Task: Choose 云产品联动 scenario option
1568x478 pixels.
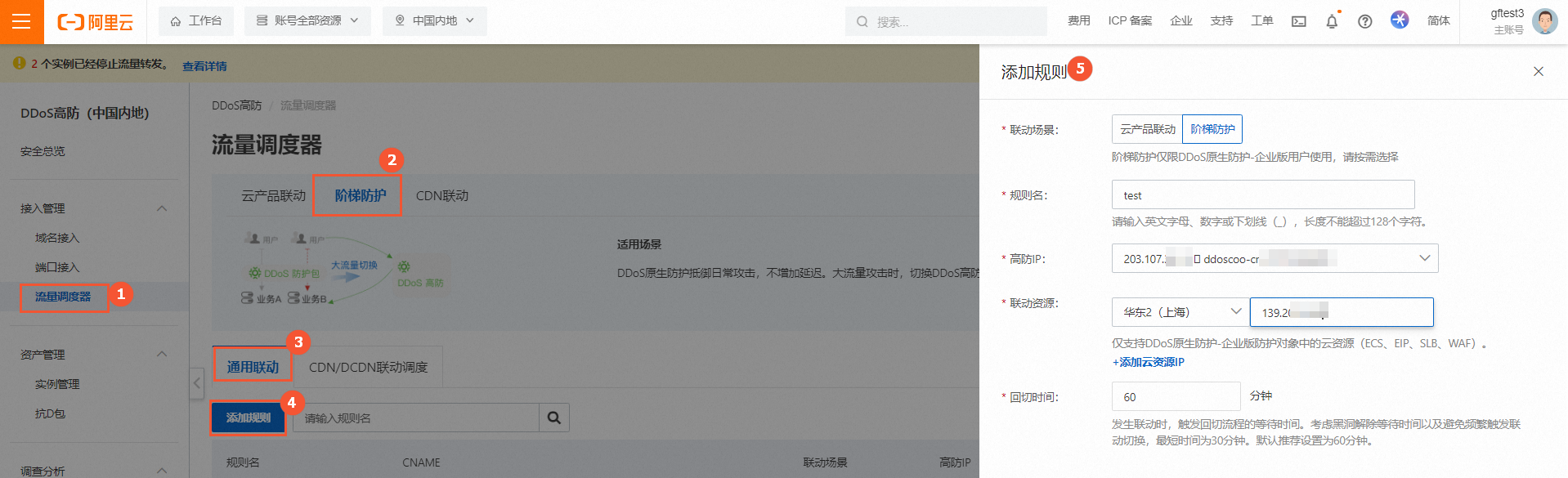Action: [1148, 129]
